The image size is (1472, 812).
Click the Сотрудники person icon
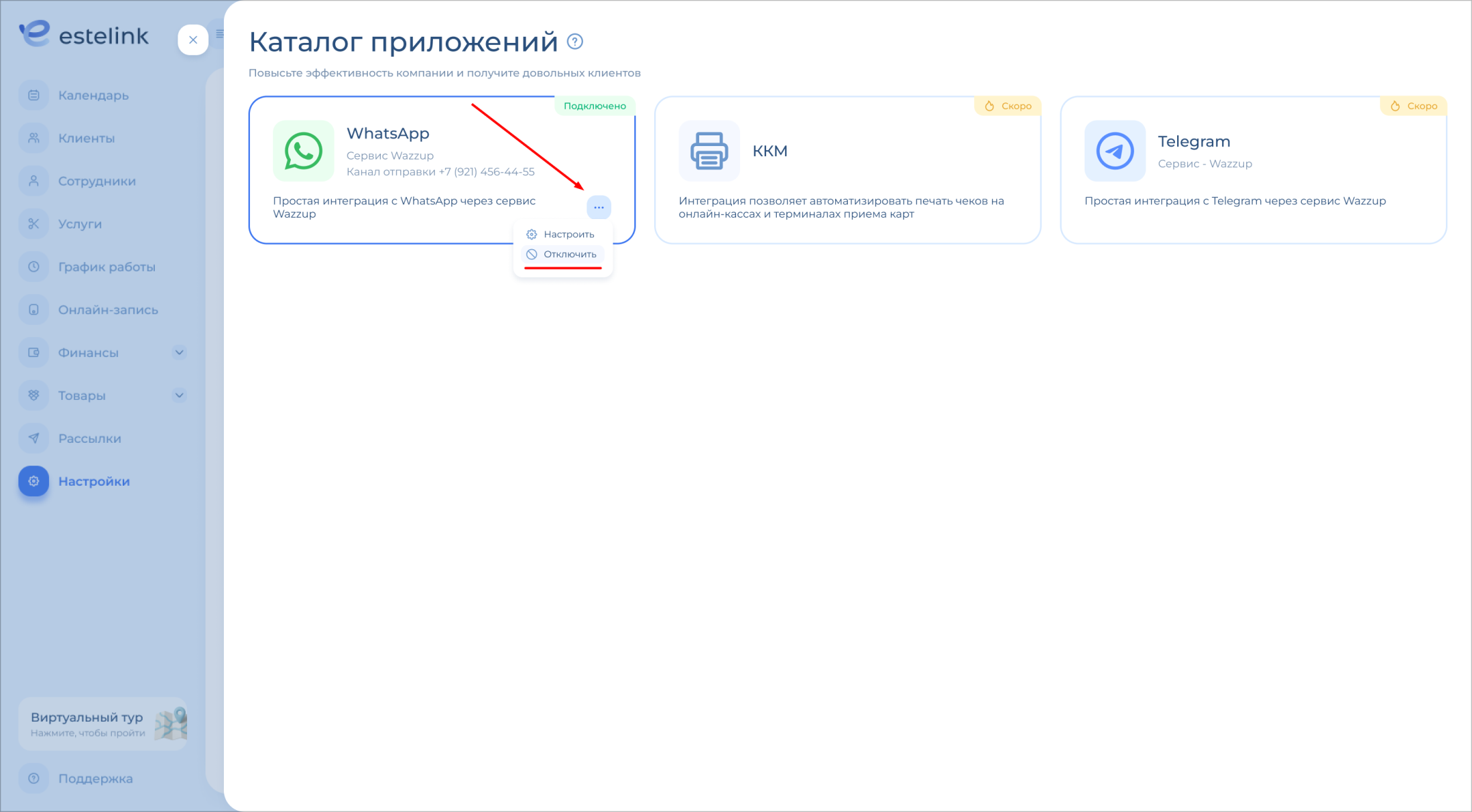[34, 181]
